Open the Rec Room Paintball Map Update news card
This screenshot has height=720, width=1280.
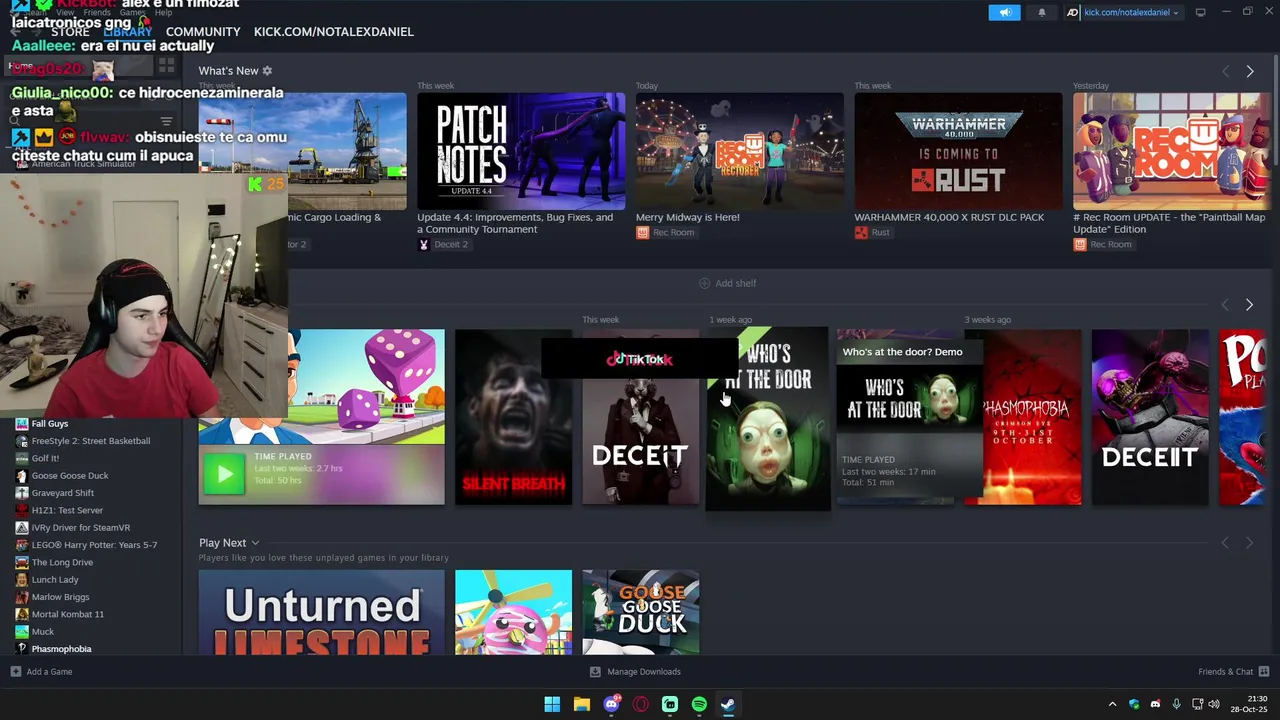1172,152
